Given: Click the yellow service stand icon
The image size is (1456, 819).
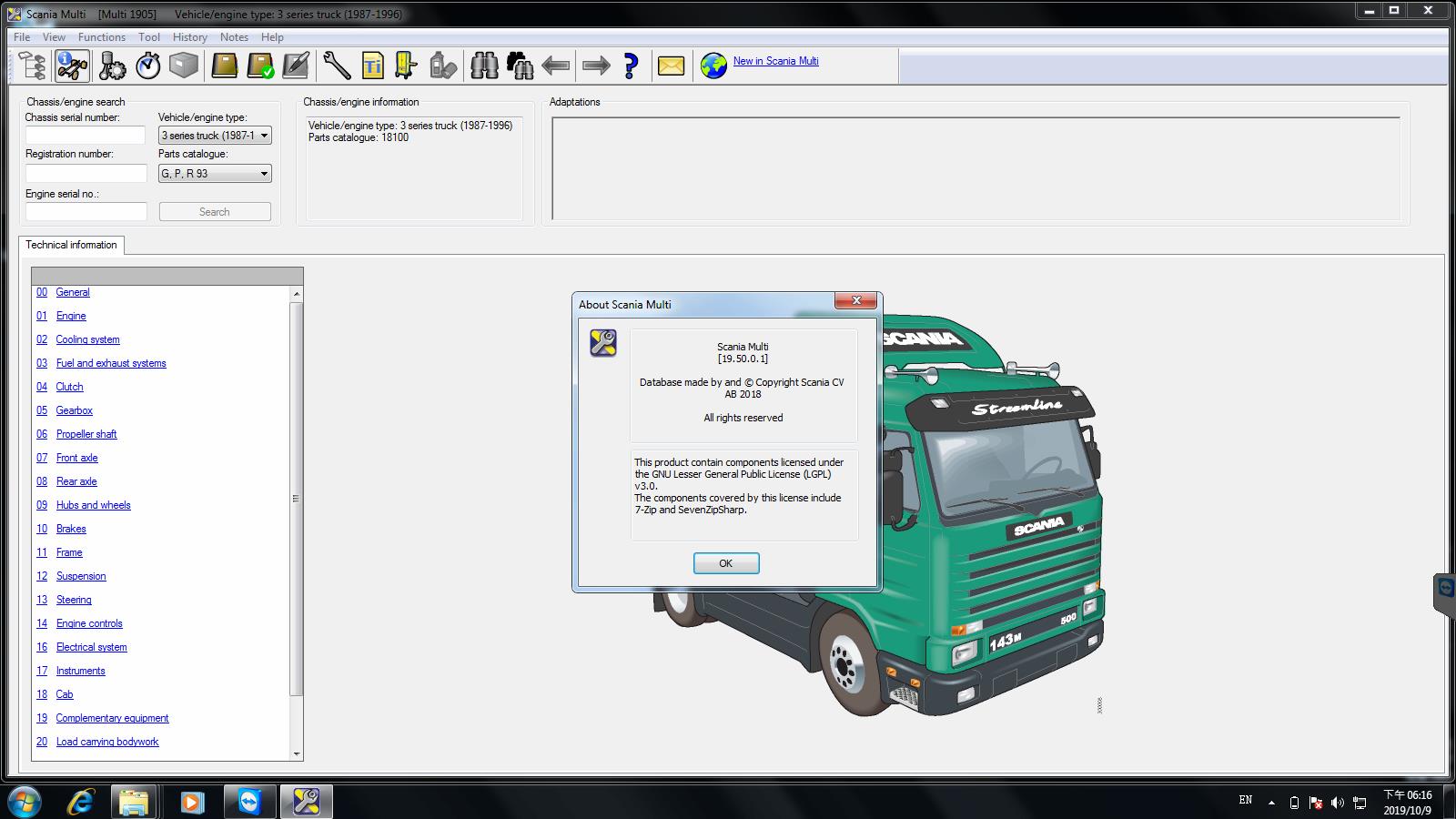Looking at the screenshot, I should click(406, 66).
